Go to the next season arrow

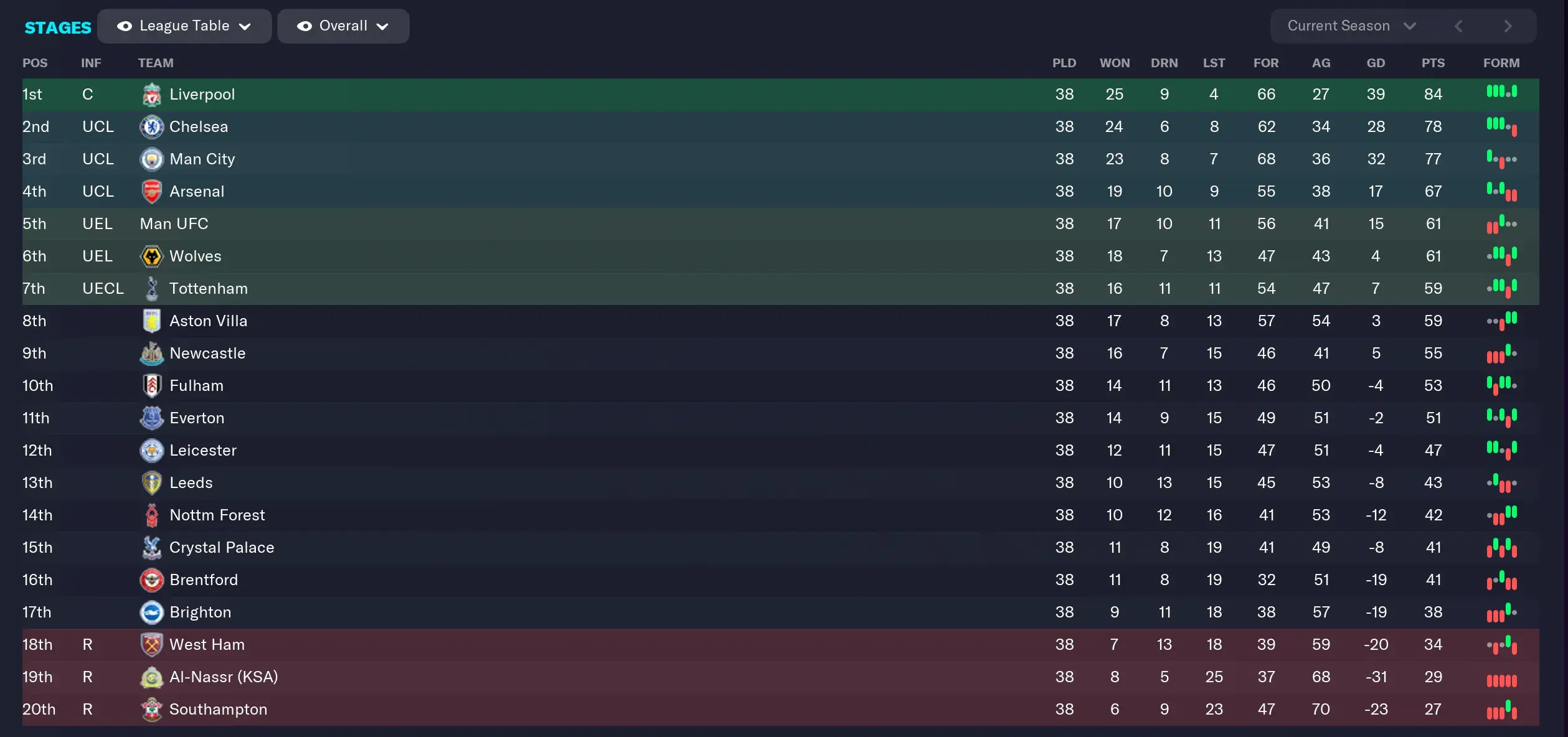1508,26
